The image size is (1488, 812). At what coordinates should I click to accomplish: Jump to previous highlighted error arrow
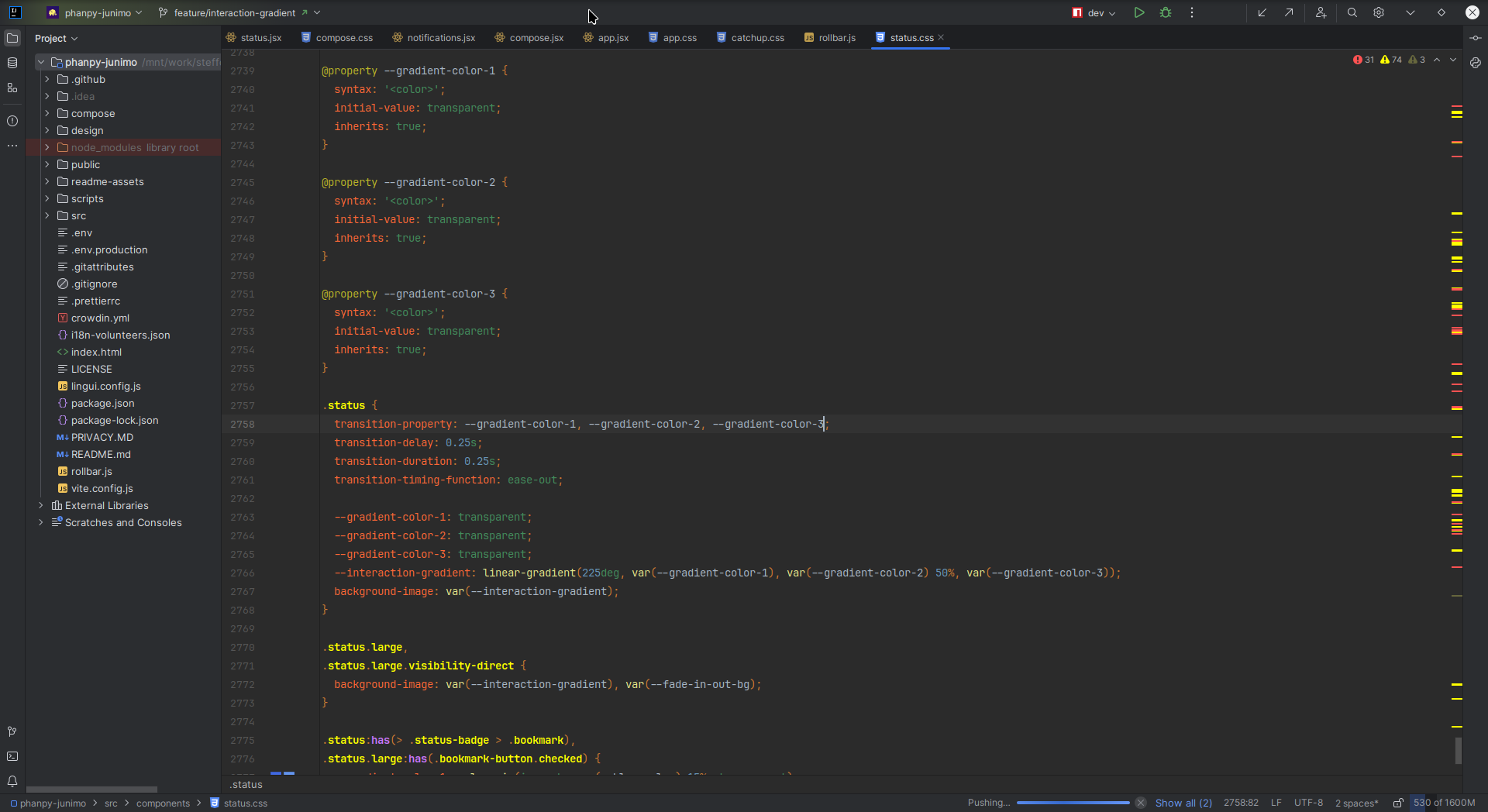click(x=1437, y=60)
